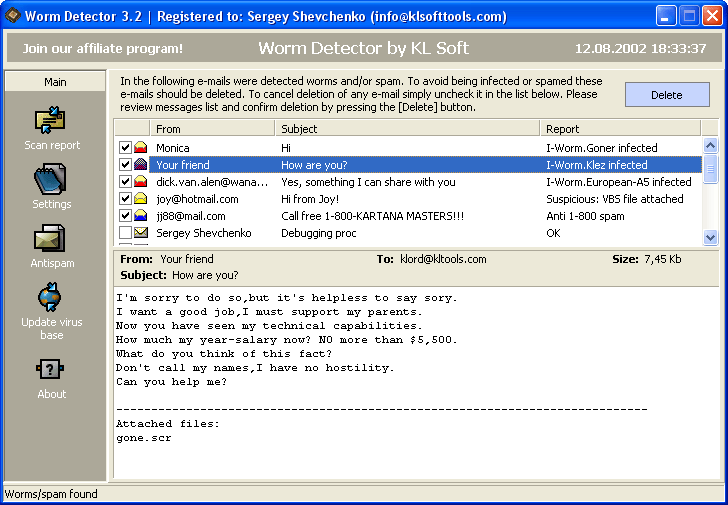Click the 12.08.2002 date and time display

click(641, 48)
